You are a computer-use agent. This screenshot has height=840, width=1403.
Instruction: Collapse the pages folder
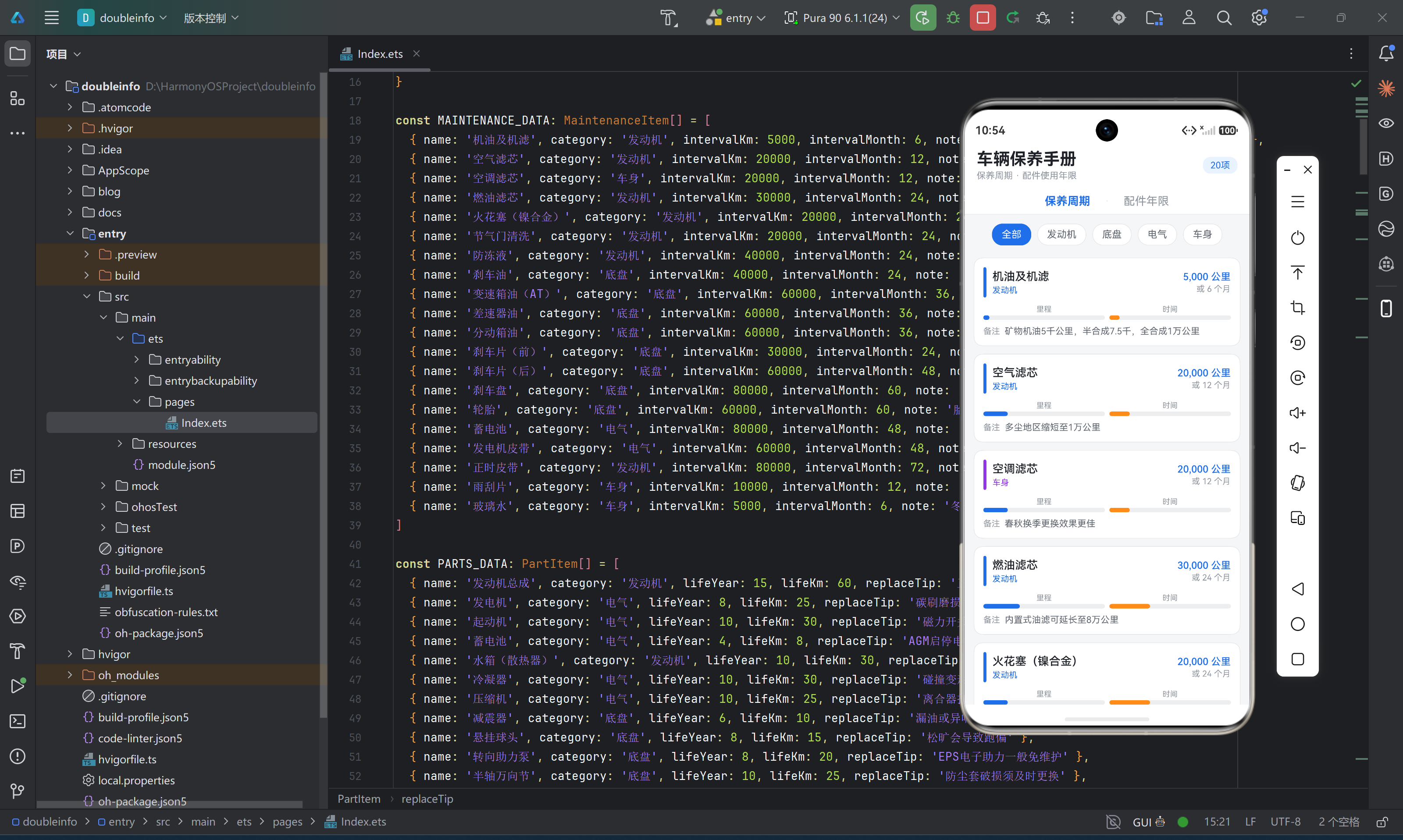(x=136, y=402)
